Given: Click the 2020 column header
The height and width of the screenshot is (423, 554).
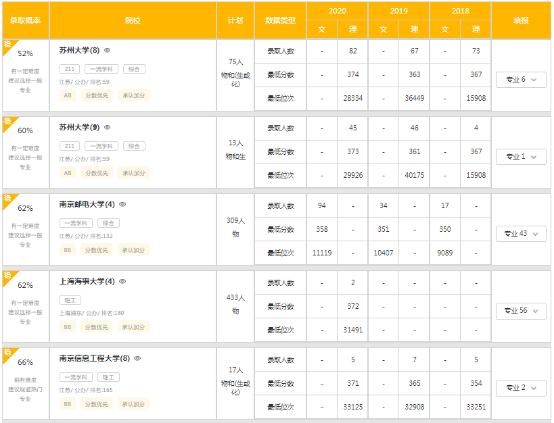Looking at the screenshot, I should [x=337, y=11].
